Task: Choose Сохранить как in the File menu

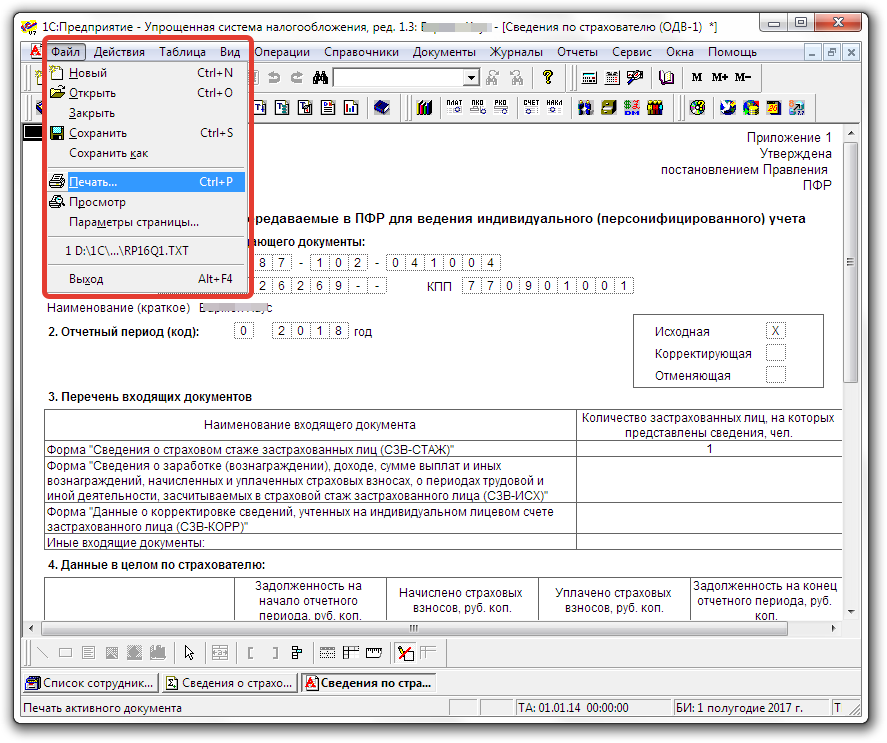Action: point(147,153)
